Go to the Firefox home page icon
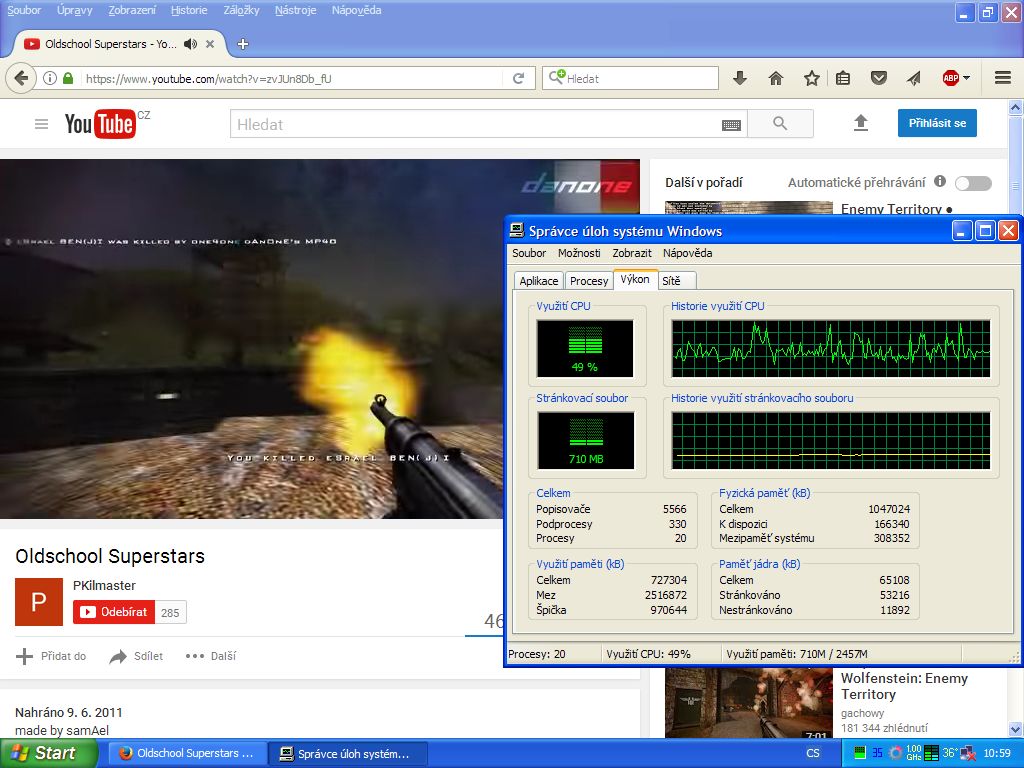The image size is (1024, 768). 775,78
